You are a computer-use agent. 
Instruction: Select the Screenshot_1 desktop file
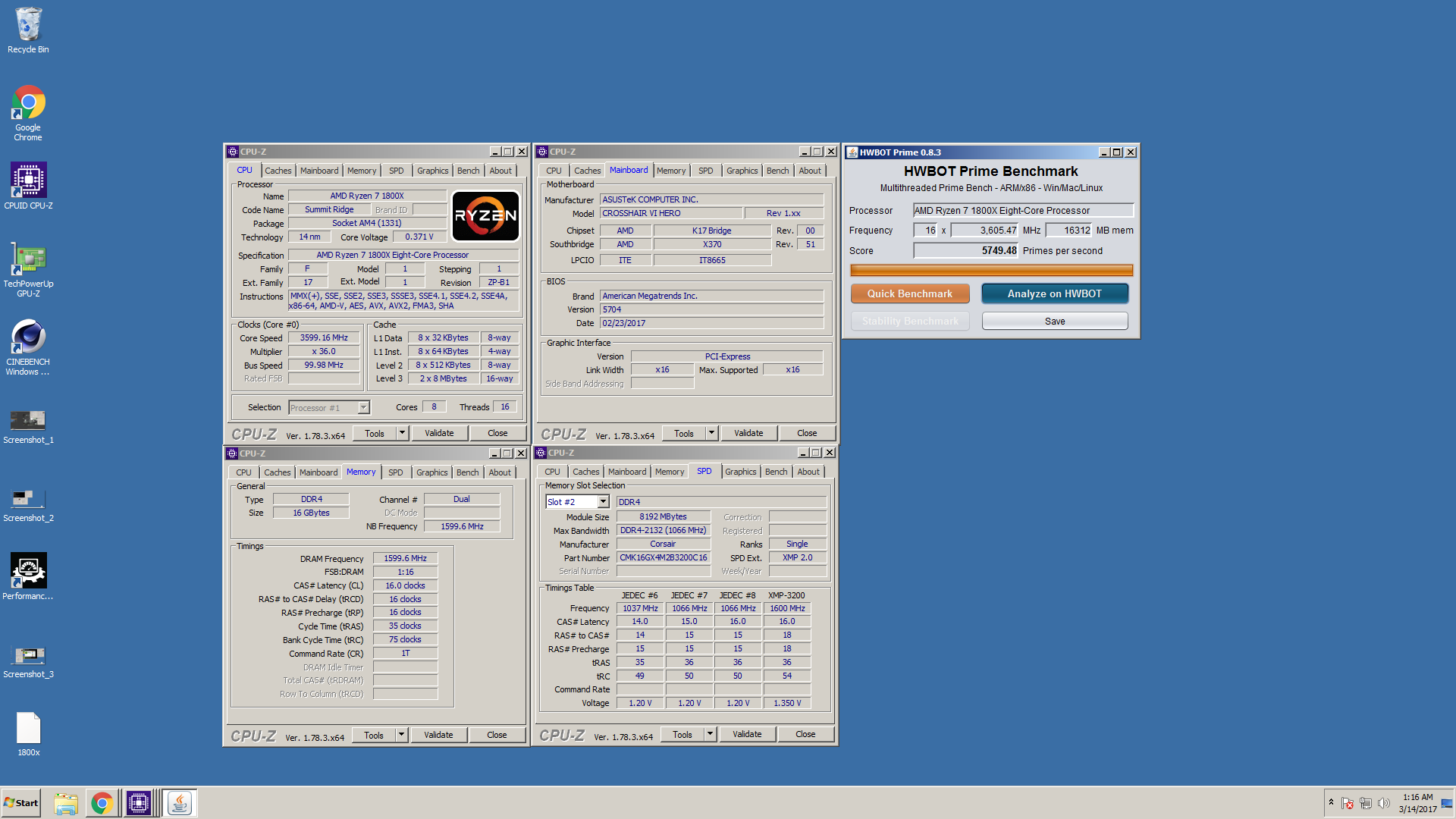point(28,426)
